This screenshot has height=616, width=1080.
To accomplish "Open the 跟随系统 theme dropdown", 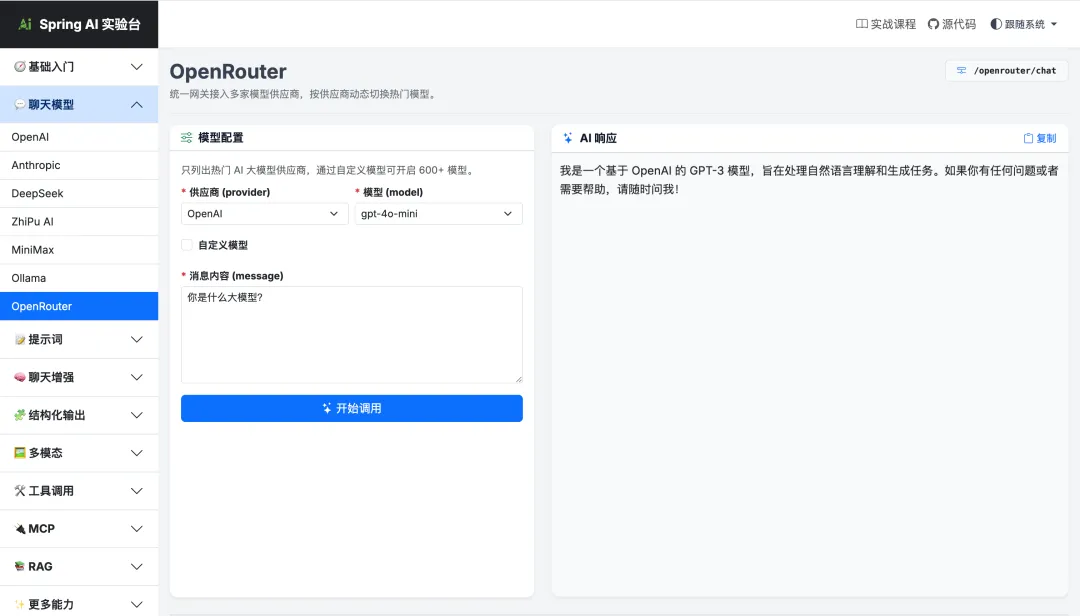I will [1024, 24].
